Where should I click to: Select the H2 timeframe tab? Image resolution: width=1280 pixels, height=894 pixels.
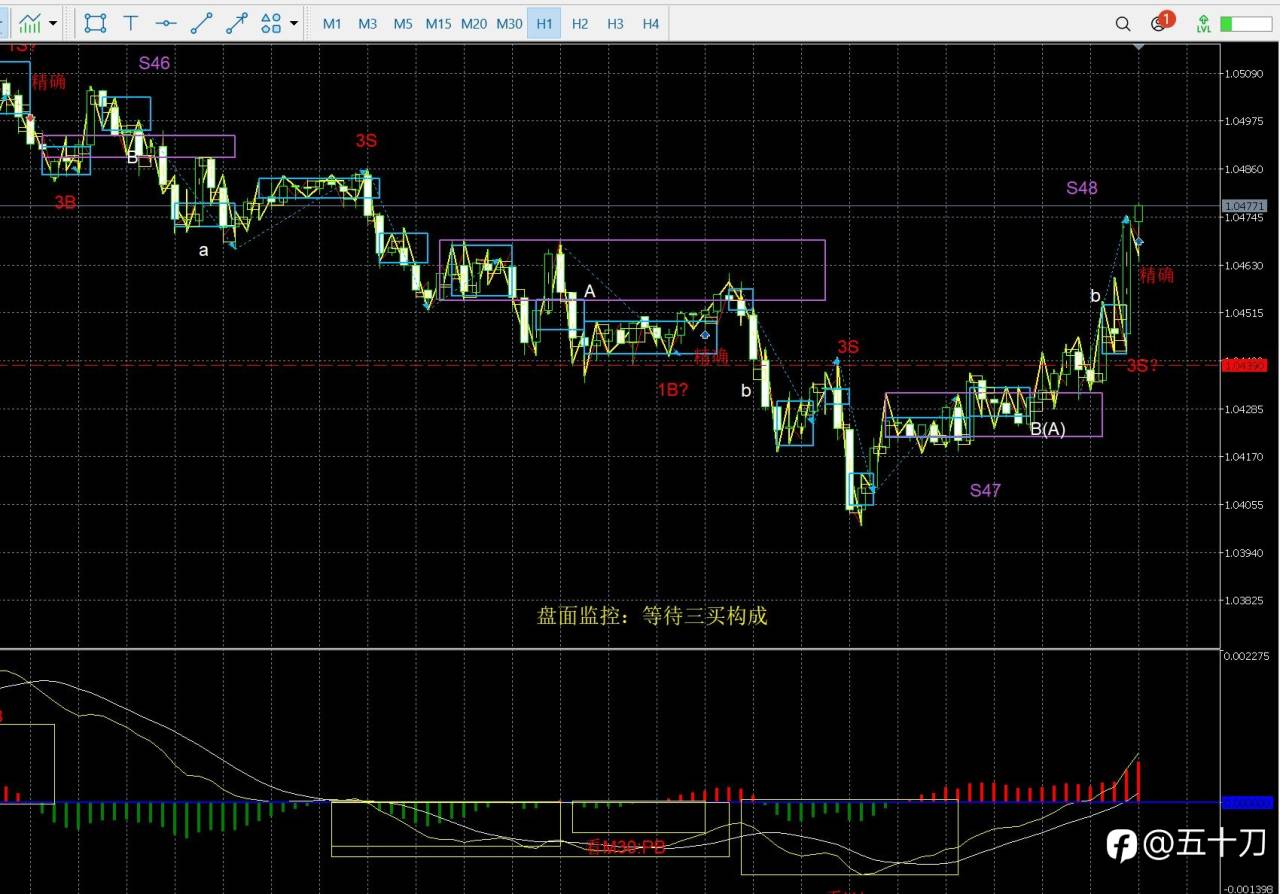(580, 22)
